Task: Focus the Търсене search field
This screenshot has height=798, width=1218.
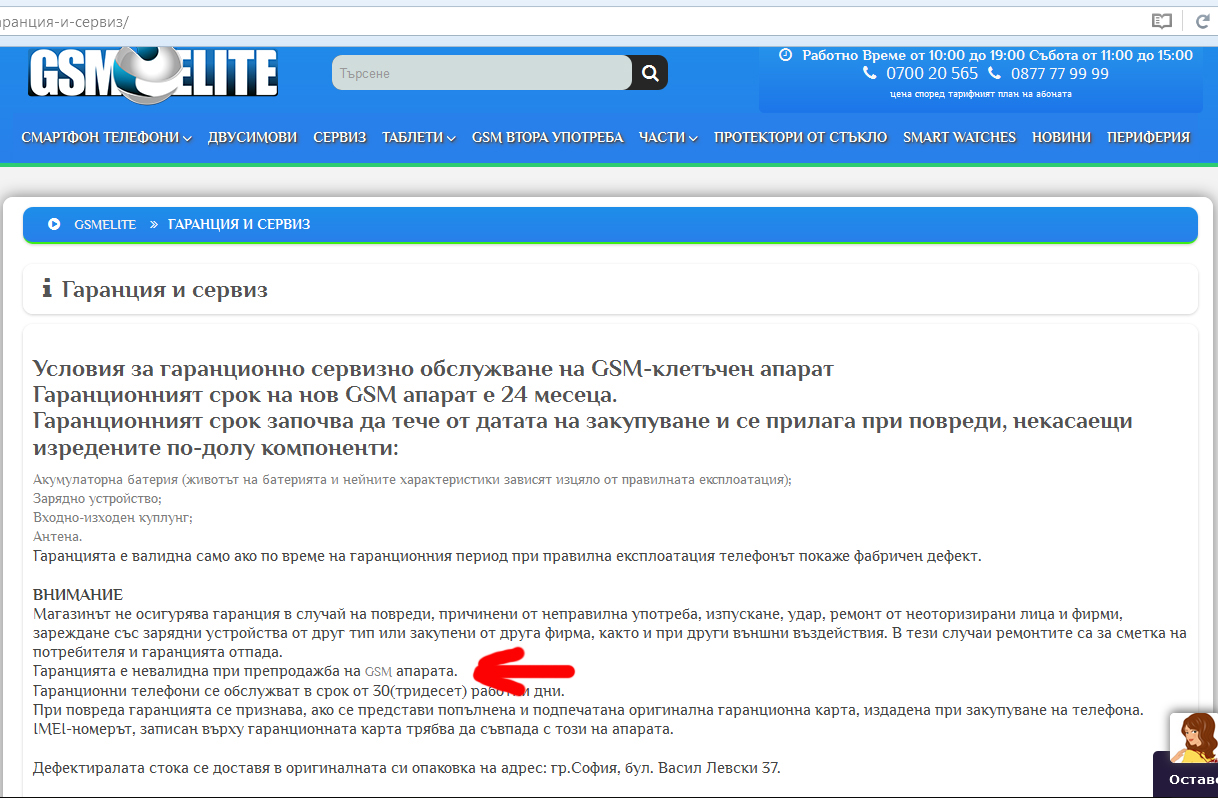Action: pyautogui.click(x=481, y=73)
